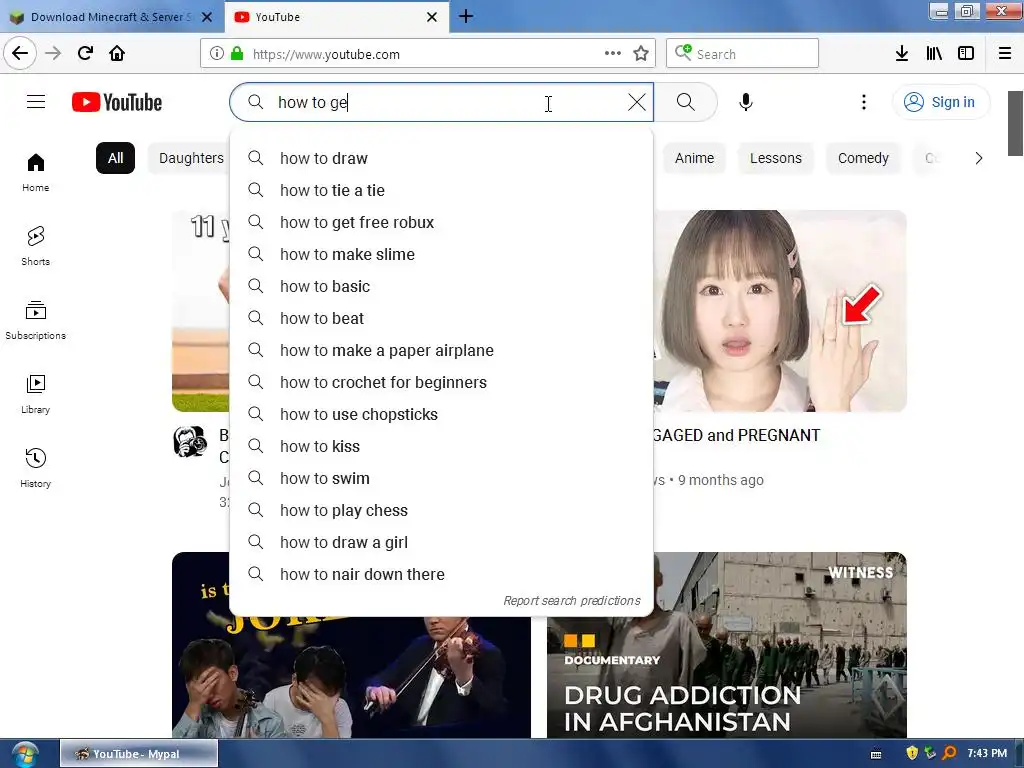Viewport: 1024px width, 768px height.
Task: Choose suggestion 'how to use chopsticks'
Action: (441, 414)
